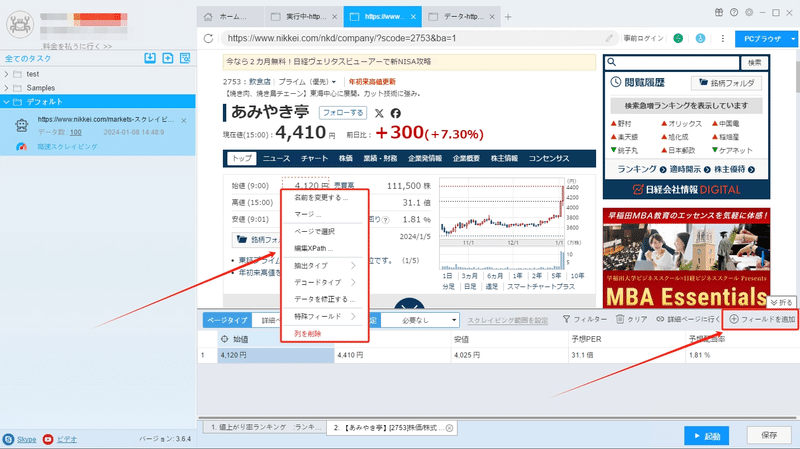This screenshot has height=449, width=800.
Task: Click the spider logo avatar
Action: (x=20, y=24)
